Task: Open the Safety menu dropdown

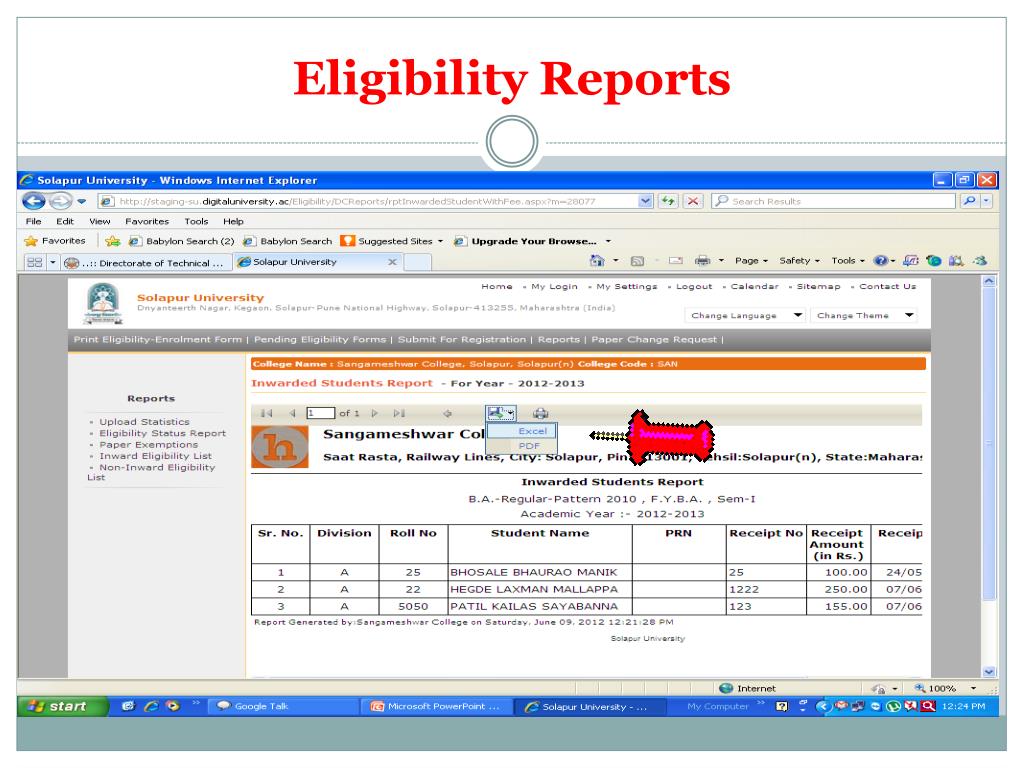Action: (799, 261)
